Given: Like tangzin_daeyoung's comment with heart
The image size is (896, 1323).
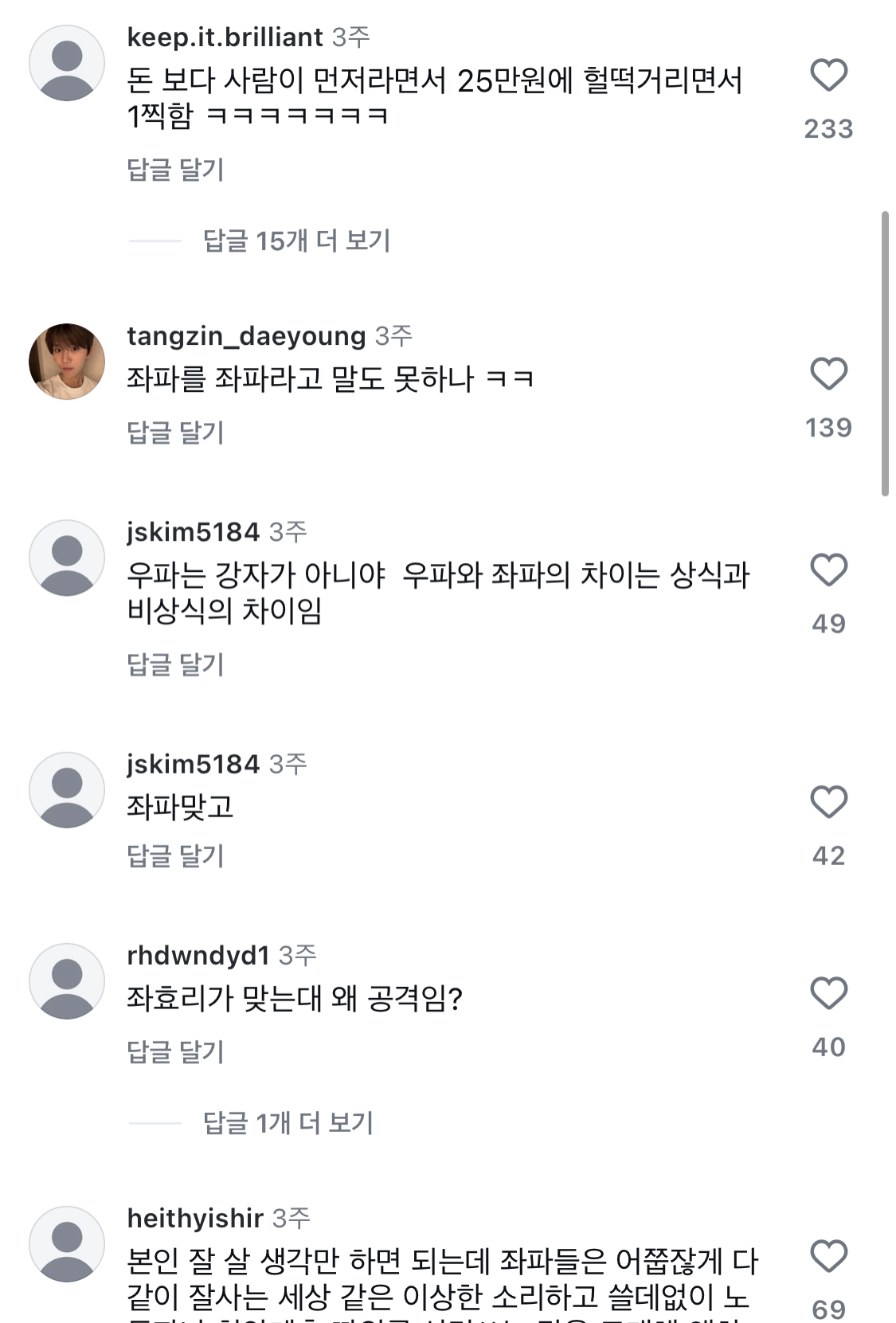Looking at the screenshot, I should tap(828, 374).
